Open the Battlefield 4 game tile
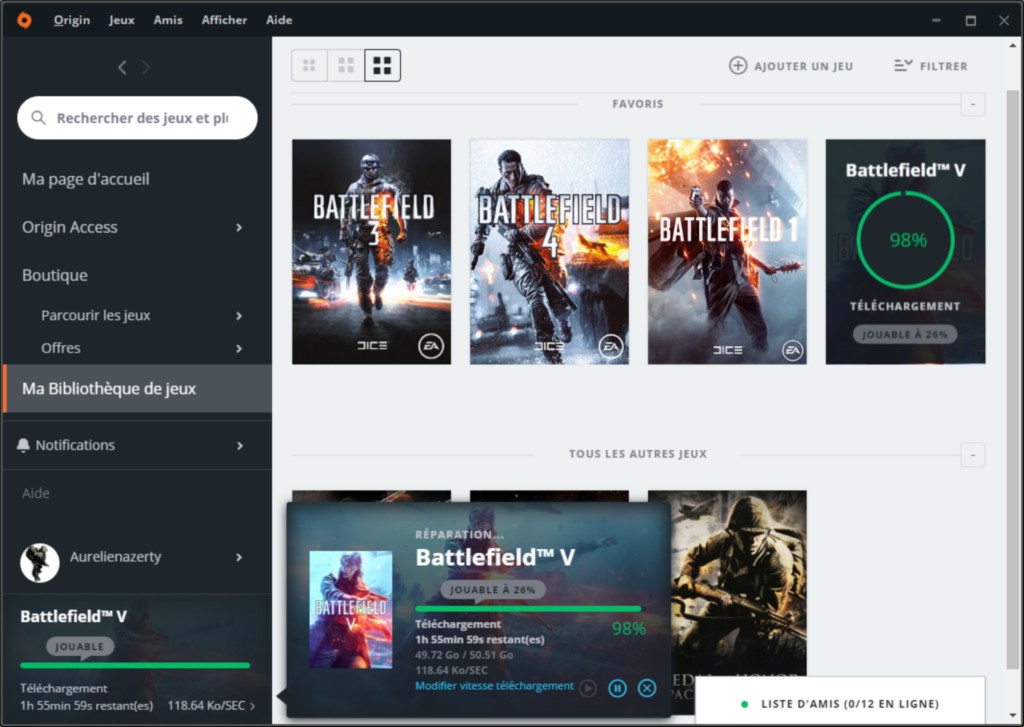This screenshot has width=1024, height=727. pos(549,251)
